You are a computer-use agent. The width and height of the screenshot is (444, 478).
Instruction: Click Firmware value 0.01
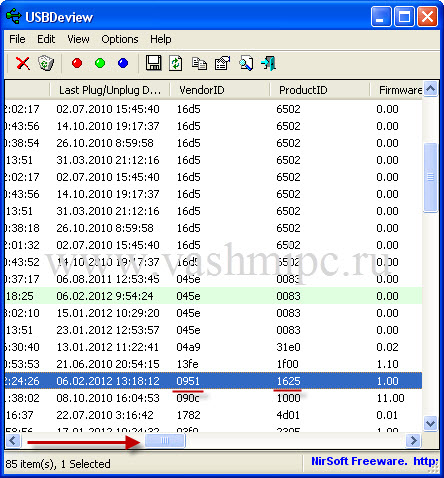coord(387,415)
